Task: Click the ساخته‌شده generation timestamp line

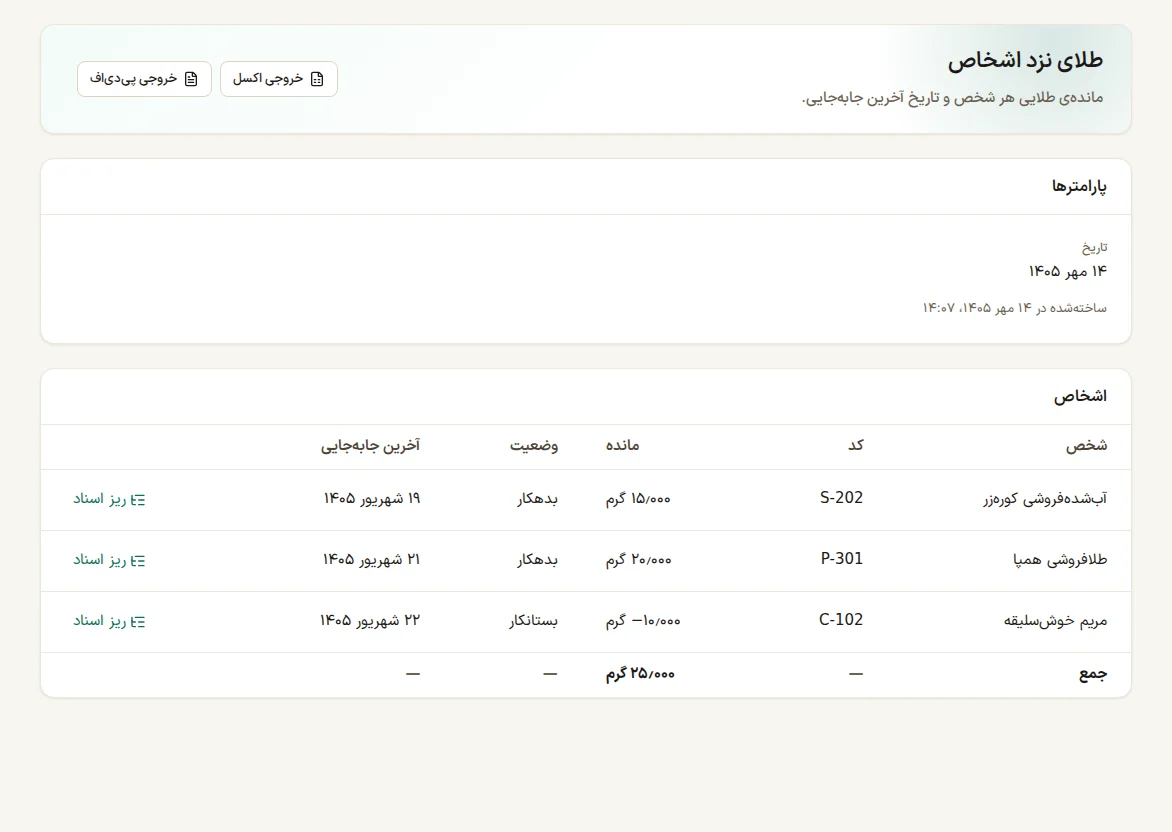Action: click(1014, 308)
